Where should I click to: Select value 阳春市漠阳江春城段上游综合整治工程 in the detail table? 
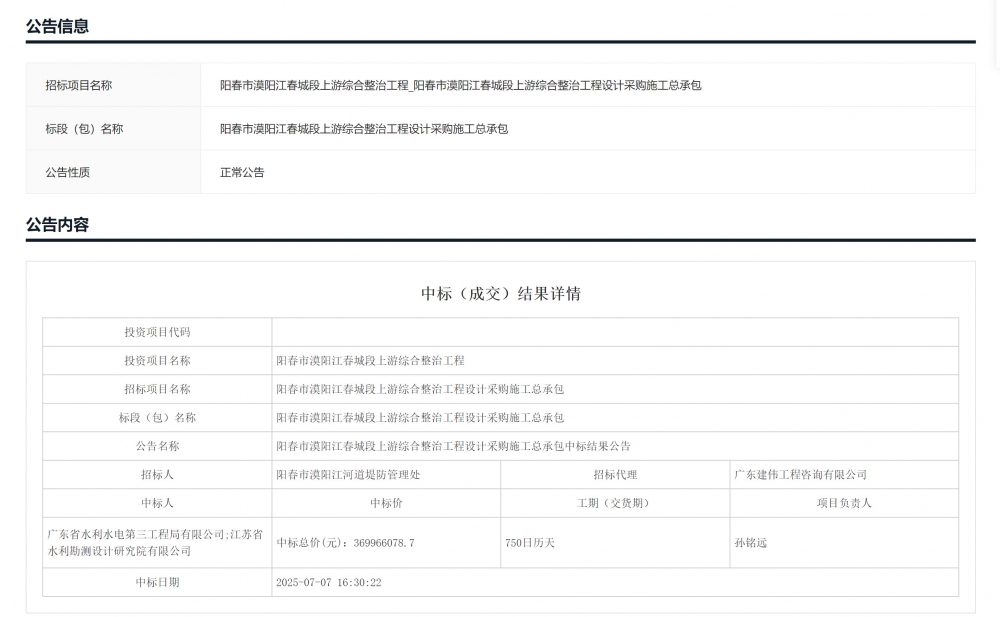pos(370,361)
